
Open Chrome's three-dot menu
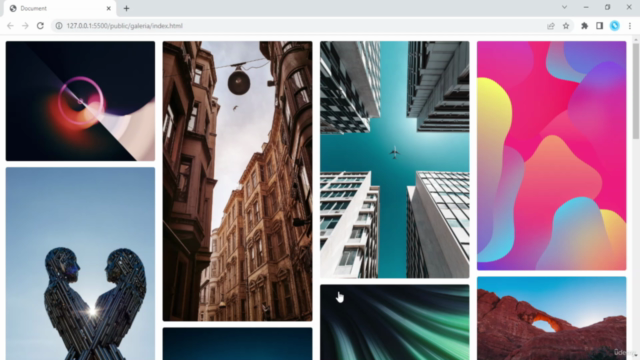[630, 26]
